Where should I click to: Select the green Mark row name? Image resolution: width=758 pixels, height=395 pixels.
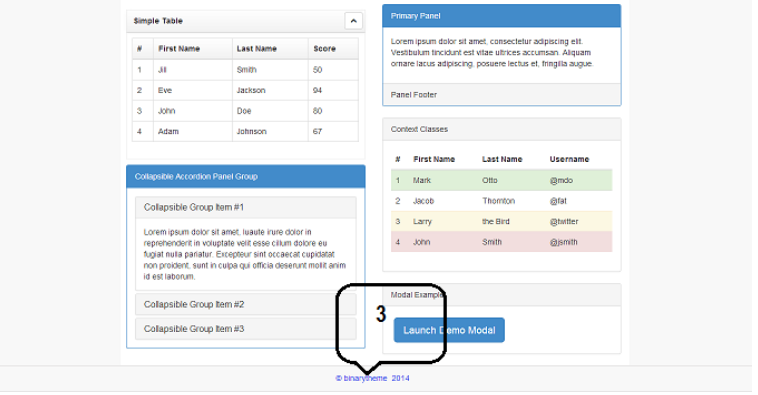click(422, 180)
